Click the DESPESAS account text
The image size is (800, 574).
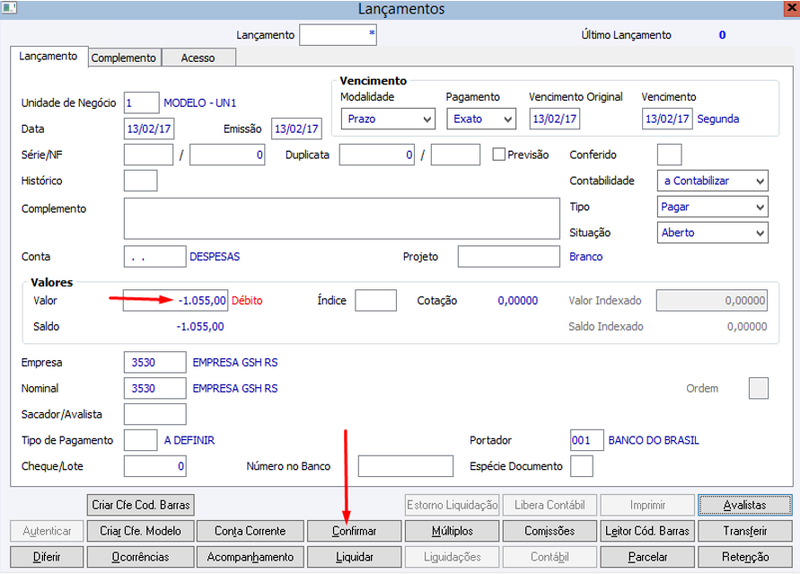[x=215, y=257]
